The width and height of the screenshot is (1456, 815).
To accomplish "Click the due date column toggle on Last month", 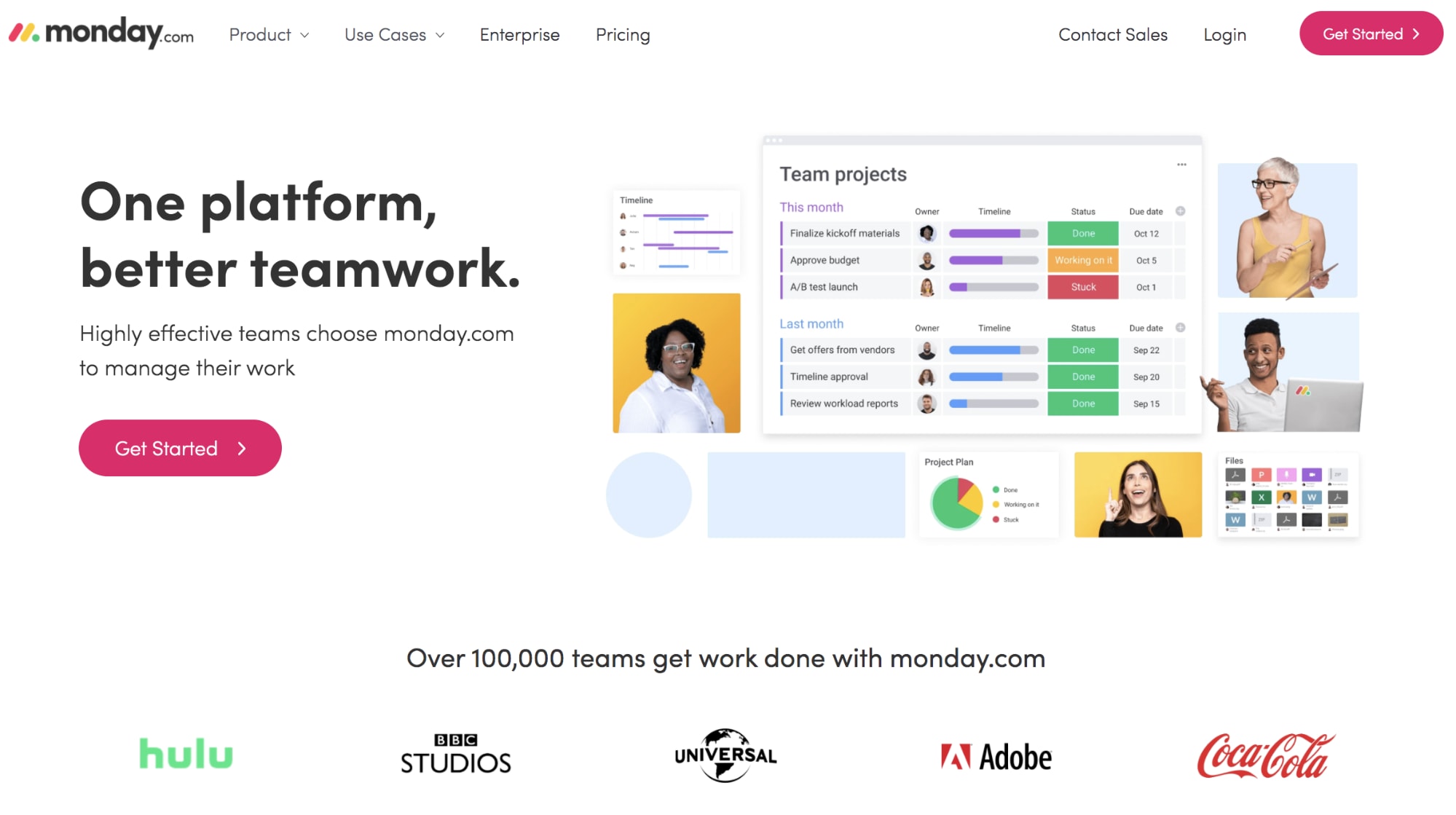I will coord(1181,328).
